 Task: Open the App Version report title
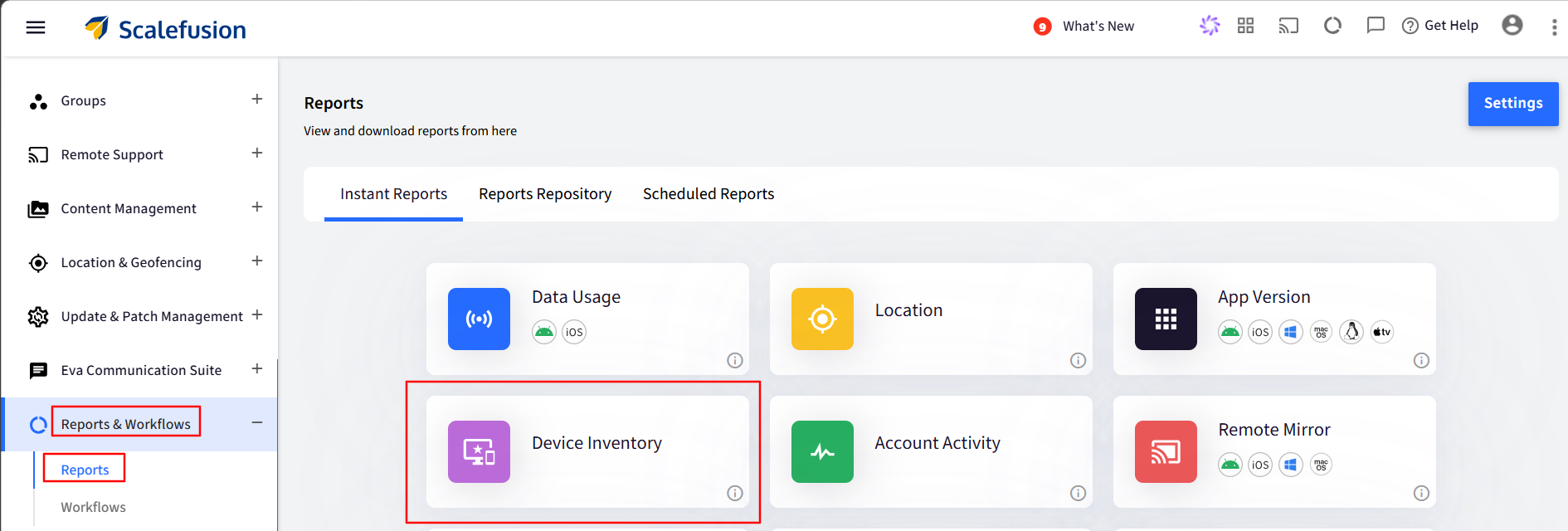1264,297
